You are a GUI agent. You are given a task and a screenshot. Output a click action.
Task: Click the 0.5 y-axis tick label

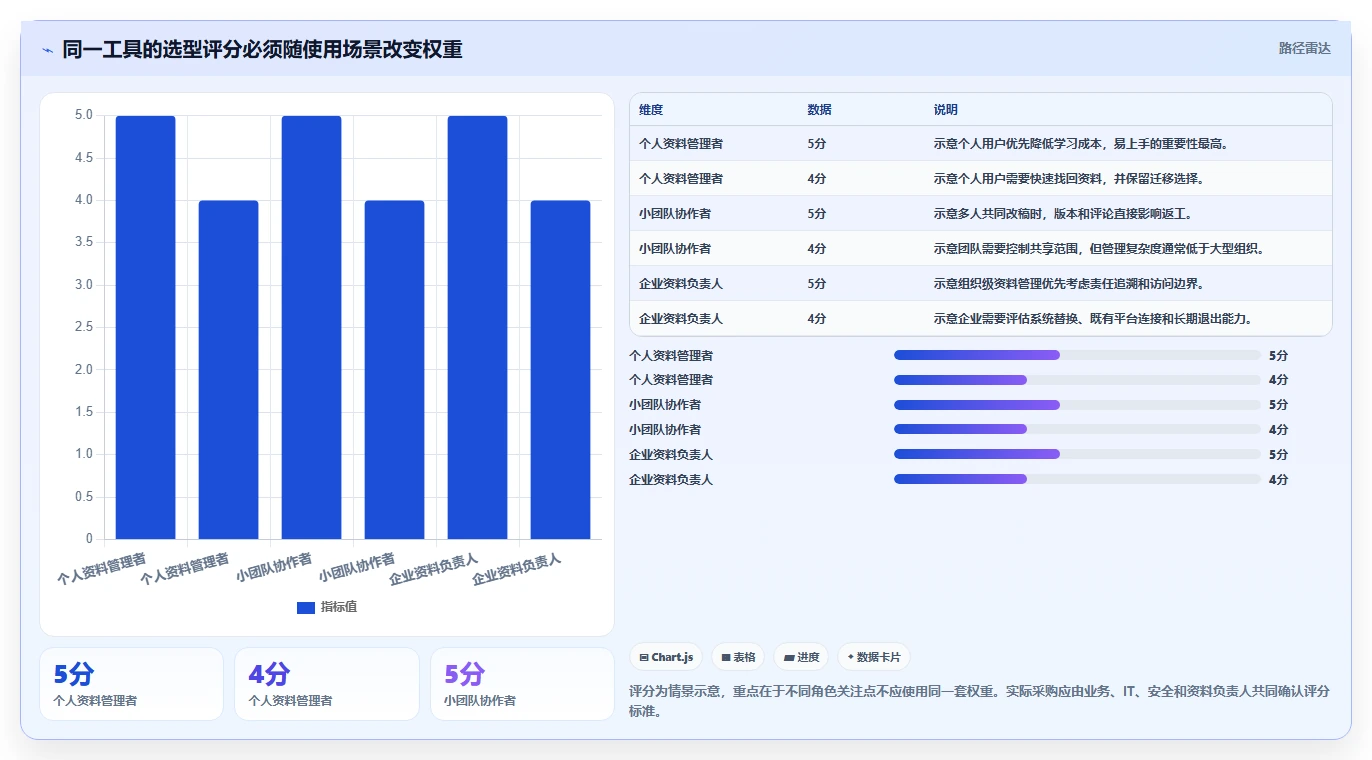[x=84, y=496]
